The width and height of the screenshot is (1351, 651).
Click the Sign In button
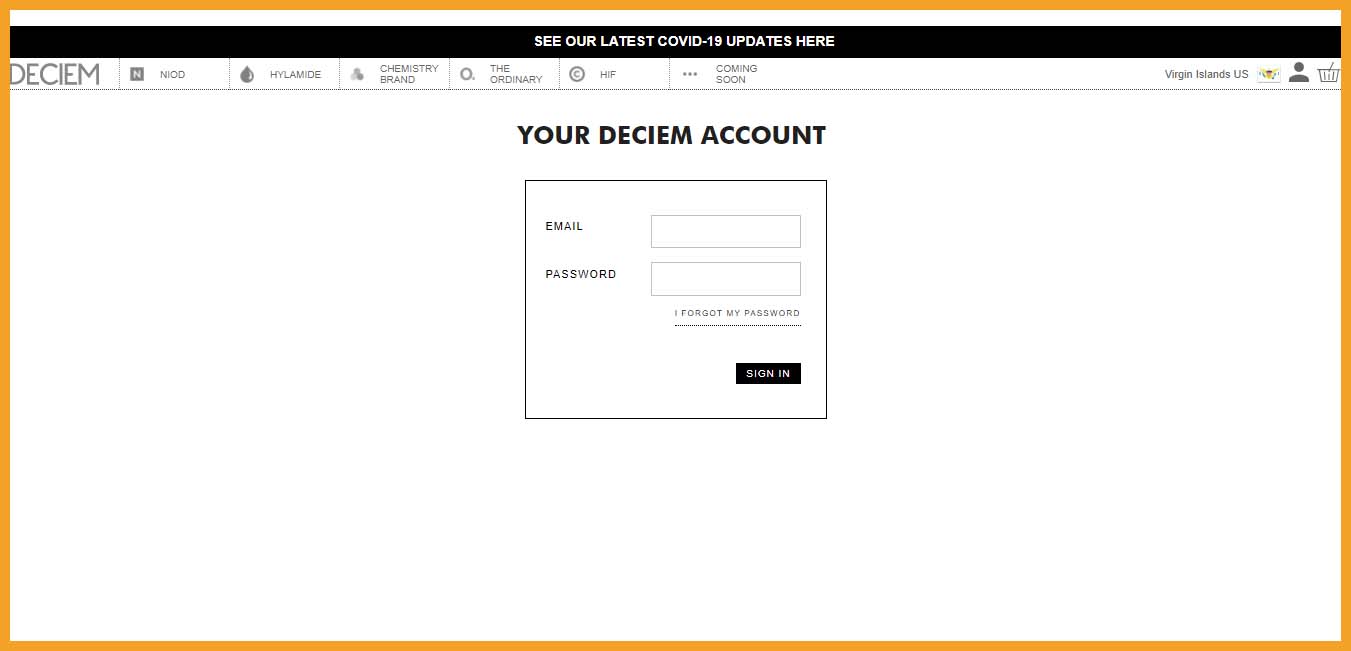click(768, 373)
